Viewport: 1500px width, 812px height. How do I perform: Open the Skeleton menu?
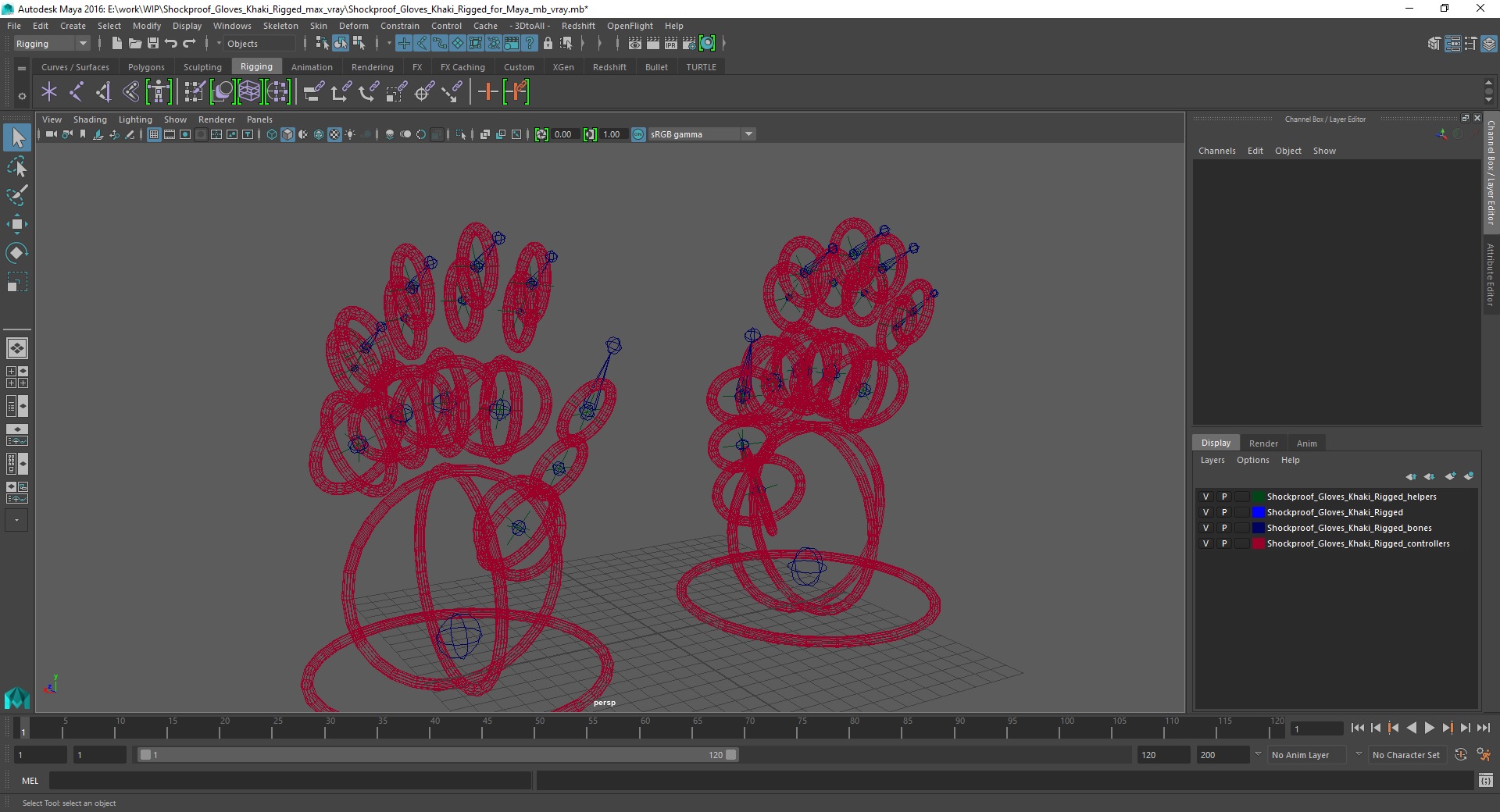tap(280, 26)
